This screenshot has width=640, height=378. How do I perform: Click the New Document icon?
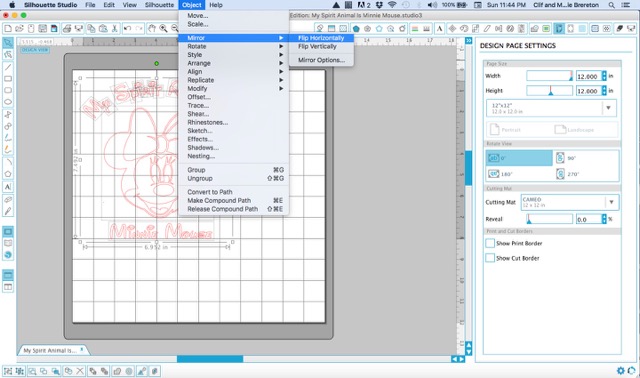8,28
